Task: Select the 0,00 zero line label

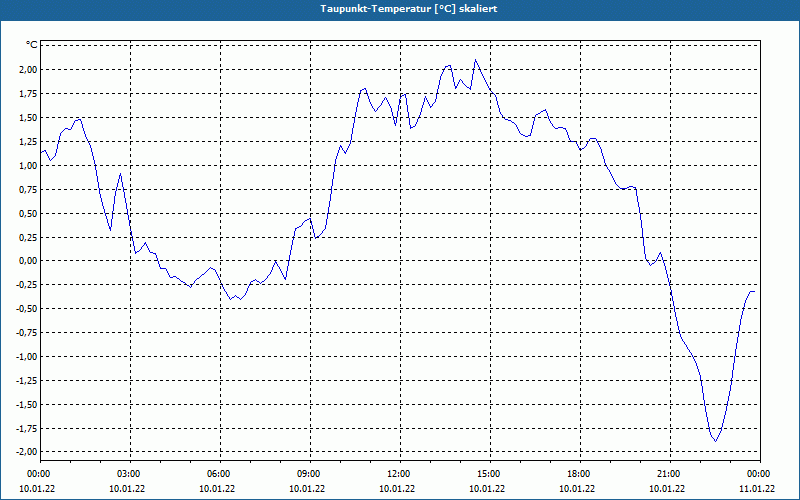Action: 28,261
